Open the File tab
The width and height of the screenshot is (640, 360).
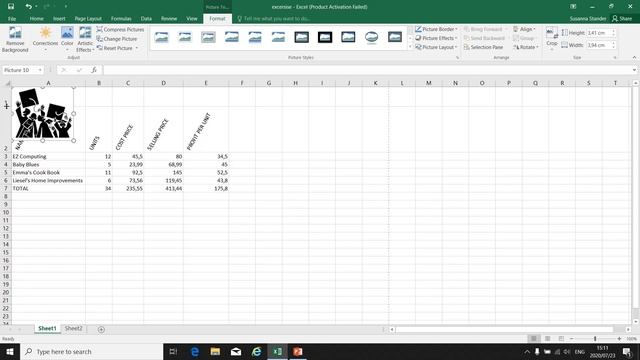(x=12, y=19)
